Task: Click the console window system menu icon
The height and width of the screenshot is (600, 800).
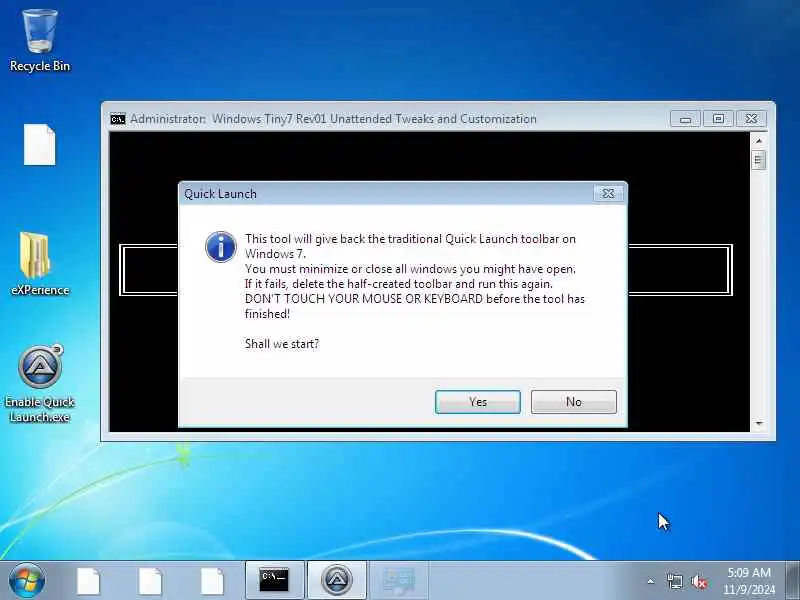Action: pyautogui.click(x=117, y=119)
